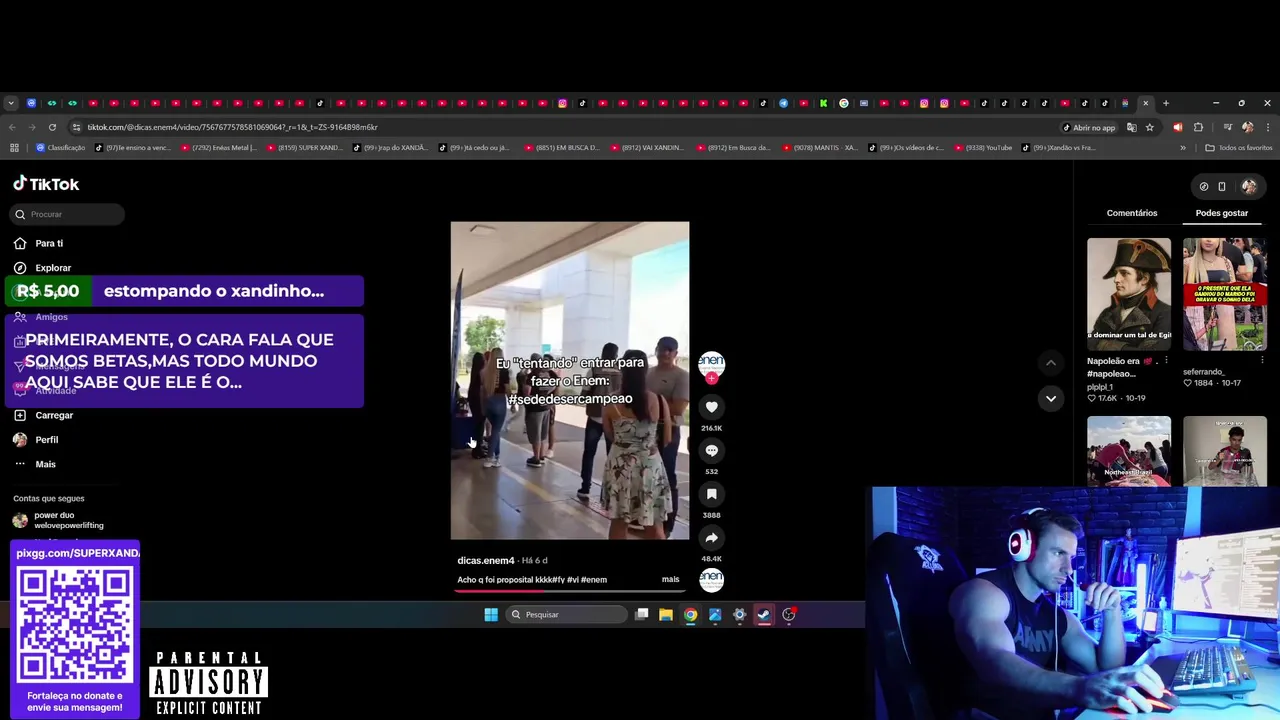Open the dicas.enem4 profile link under video
1280x720 pixels.
486,560
